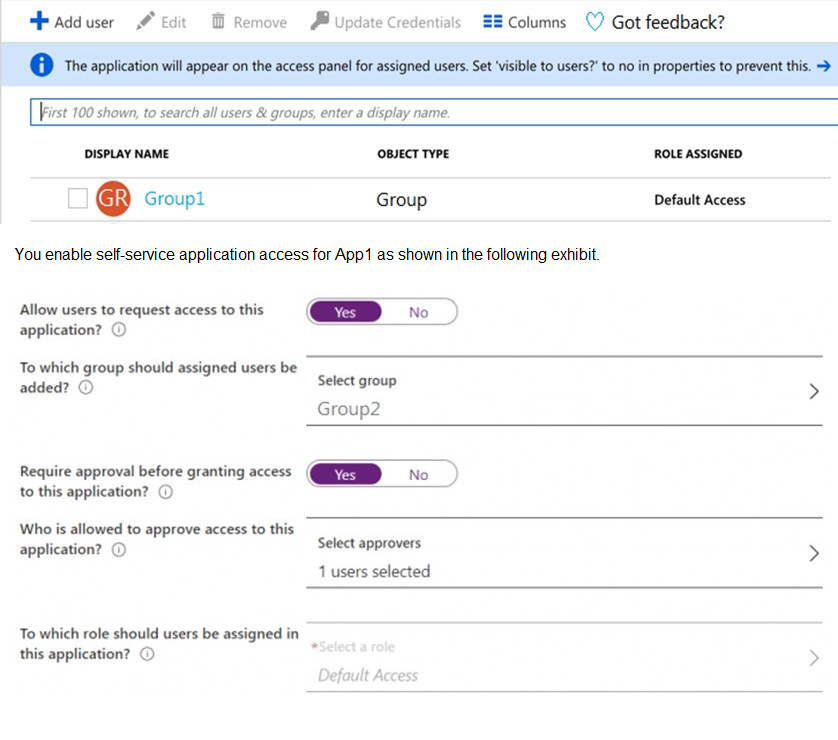The width and height of the screenshot is (838, 740).
Task: Click the Role Assigned column header
Action: click(x=698, y=154)
